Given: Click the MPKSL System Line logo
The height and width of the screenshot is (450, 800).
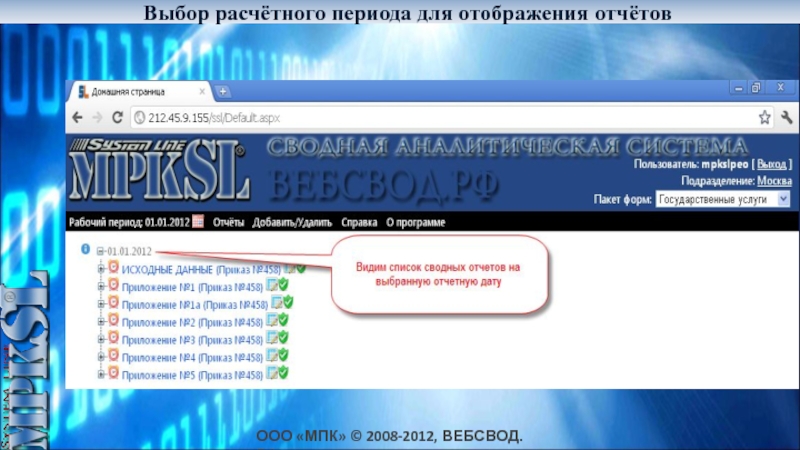Looking at the screenshot, I should click(159, 171).
